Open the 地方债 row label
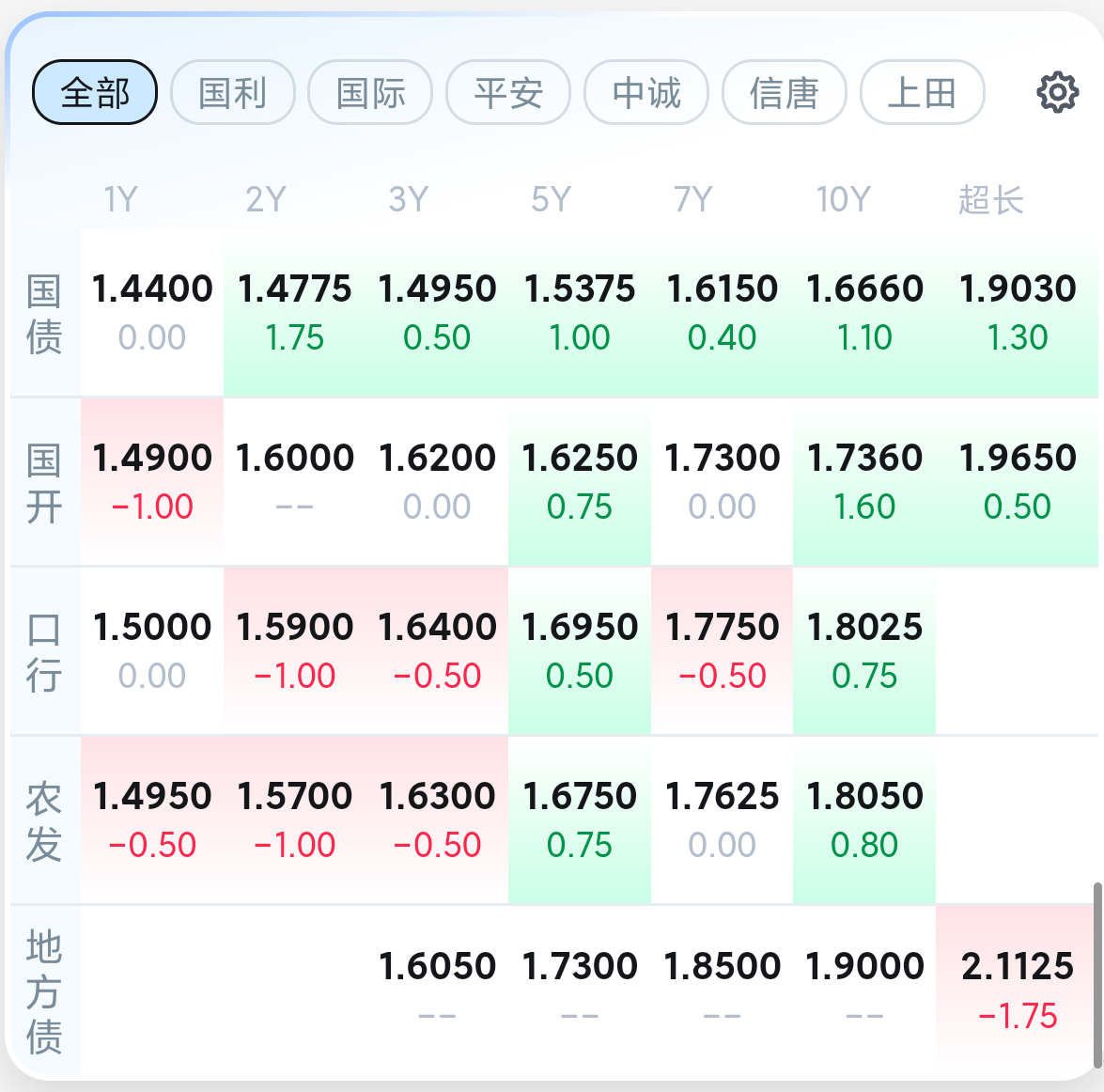This screenshot has height=1092, width=1104. pyautogui.click(x=43, y=991)
